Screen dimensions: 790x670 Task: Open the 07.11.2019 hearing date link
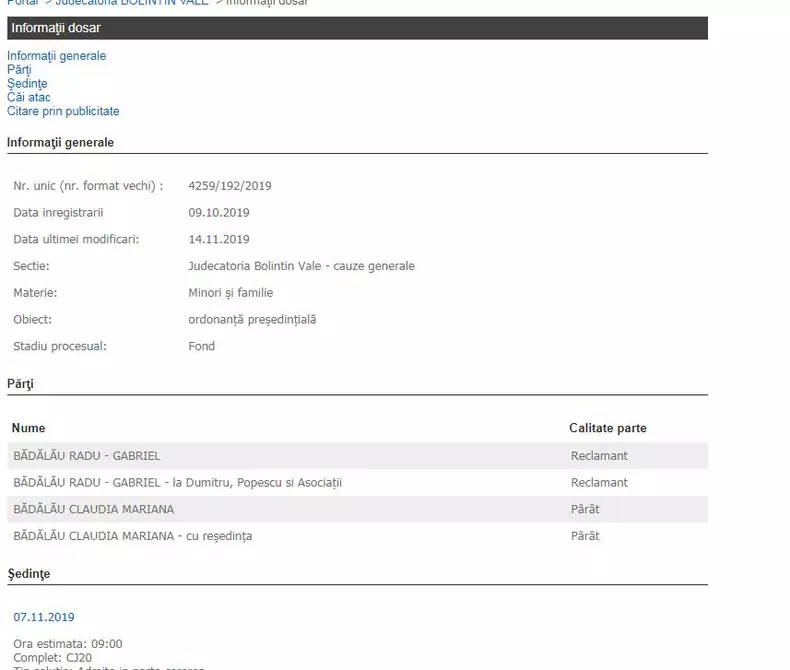(x=43, y=617)
